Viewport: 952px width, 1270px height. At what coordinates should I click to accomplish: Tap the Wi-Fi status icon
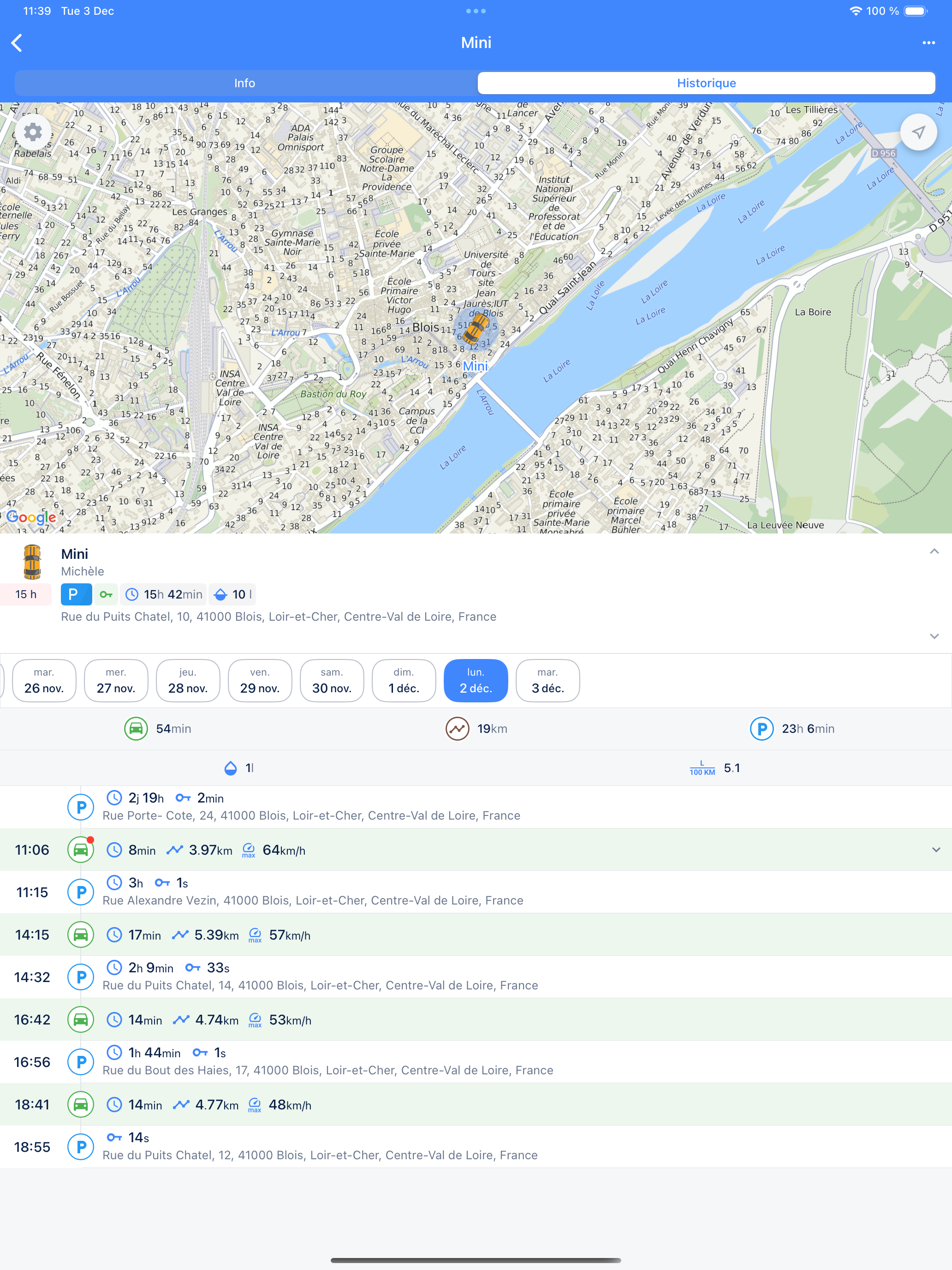(855, 11)
